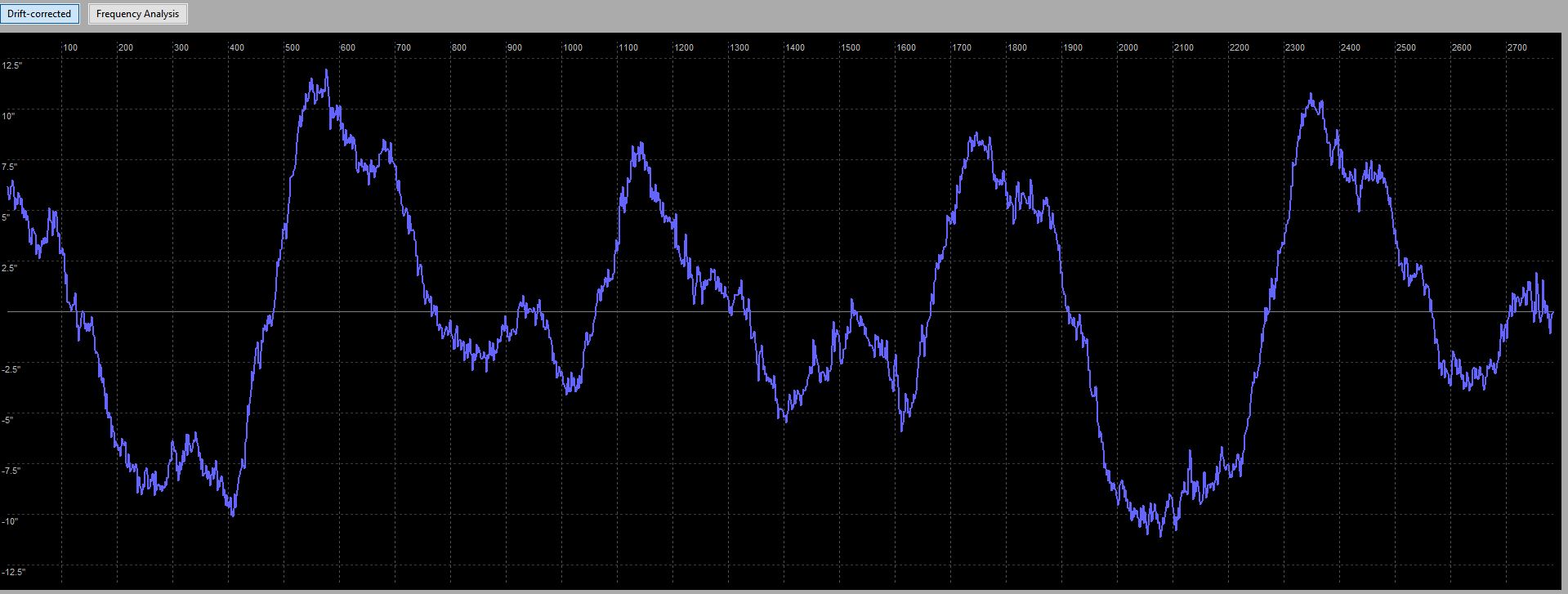Click the "1600" time axis label

(906, 47)
